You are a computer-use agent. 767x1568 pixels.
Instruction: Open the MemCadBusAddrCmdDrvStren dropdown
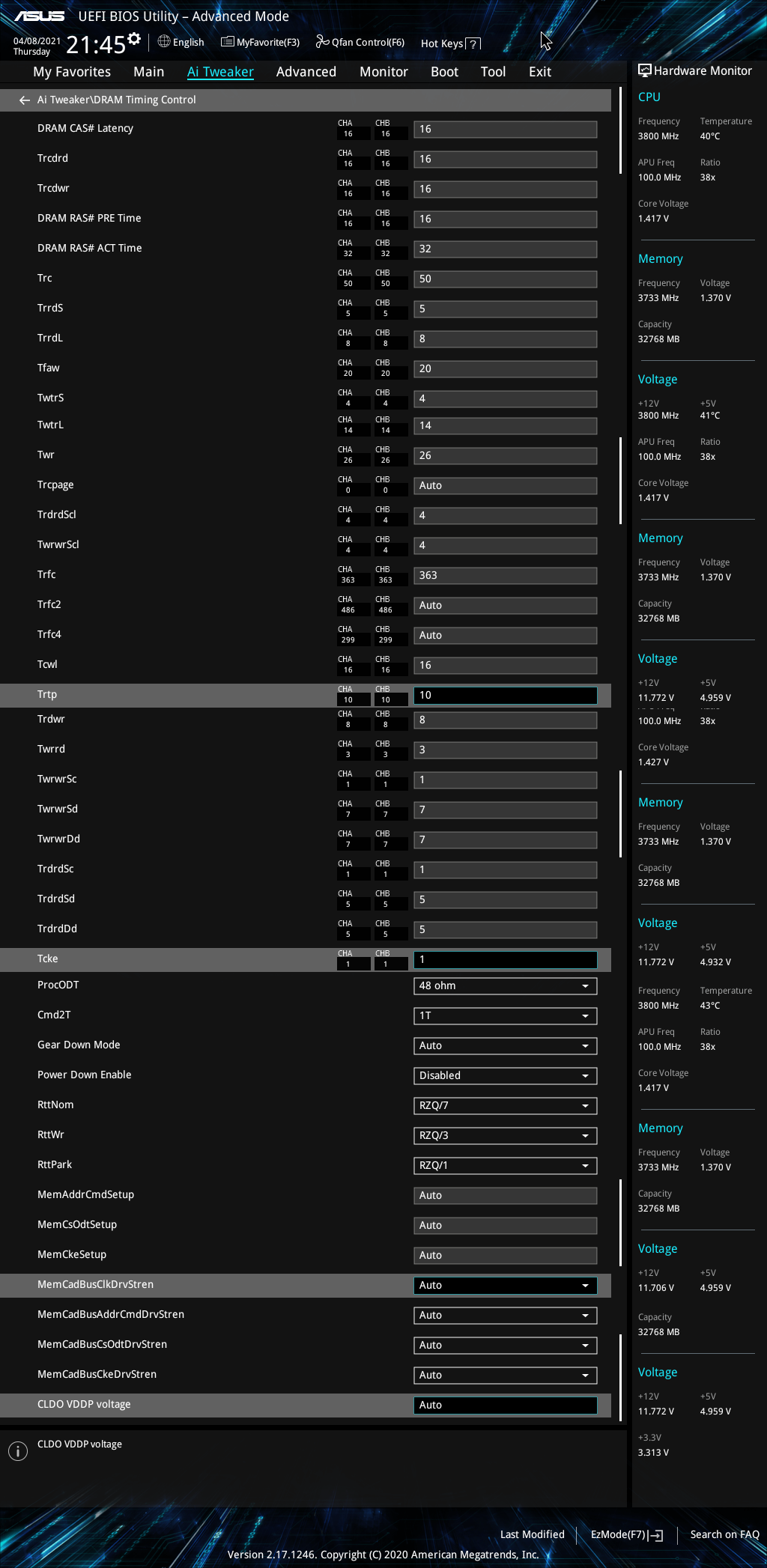505,1316
